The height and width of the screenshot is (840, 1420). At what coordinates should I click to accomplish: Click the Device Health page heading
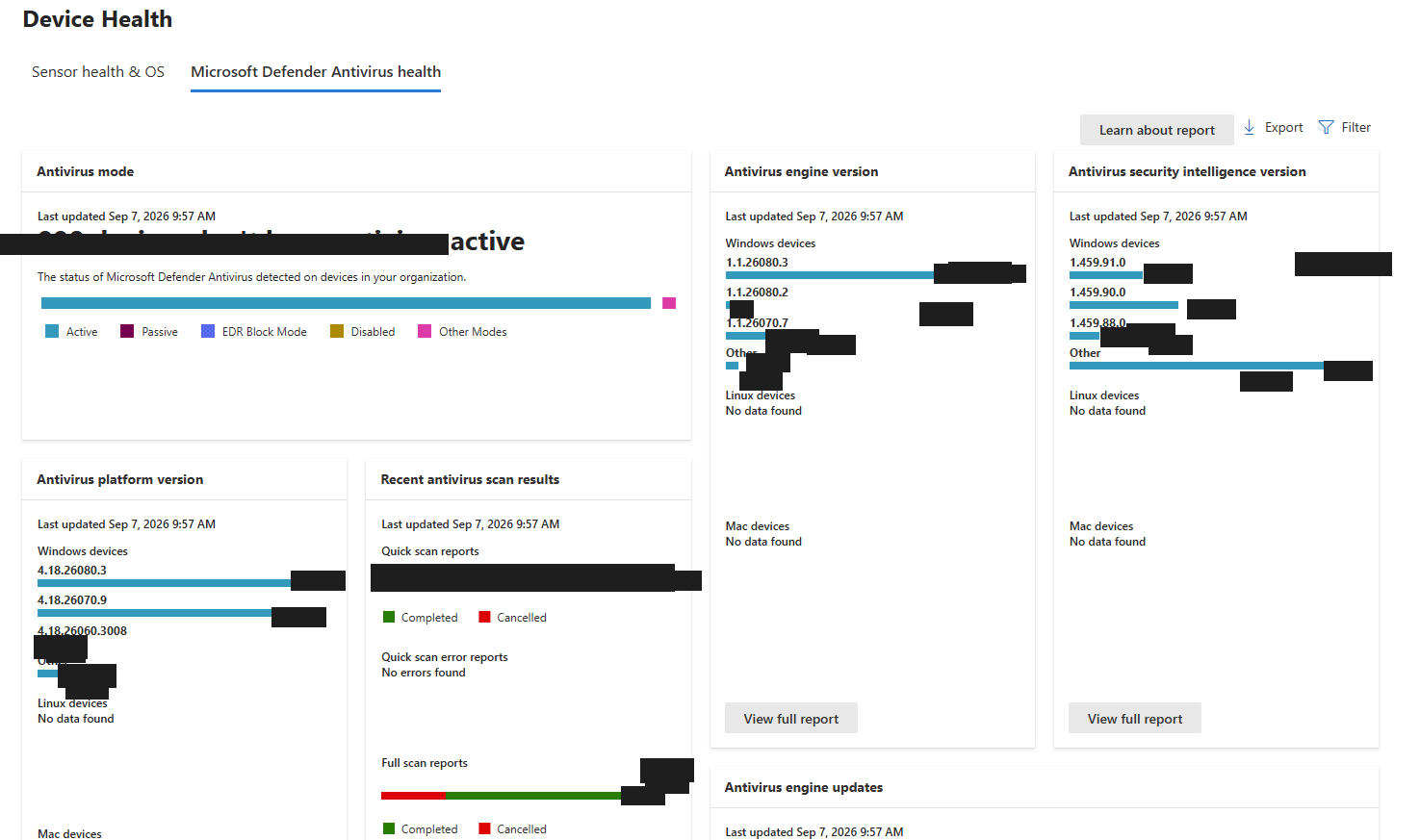[x=97, y=19]
